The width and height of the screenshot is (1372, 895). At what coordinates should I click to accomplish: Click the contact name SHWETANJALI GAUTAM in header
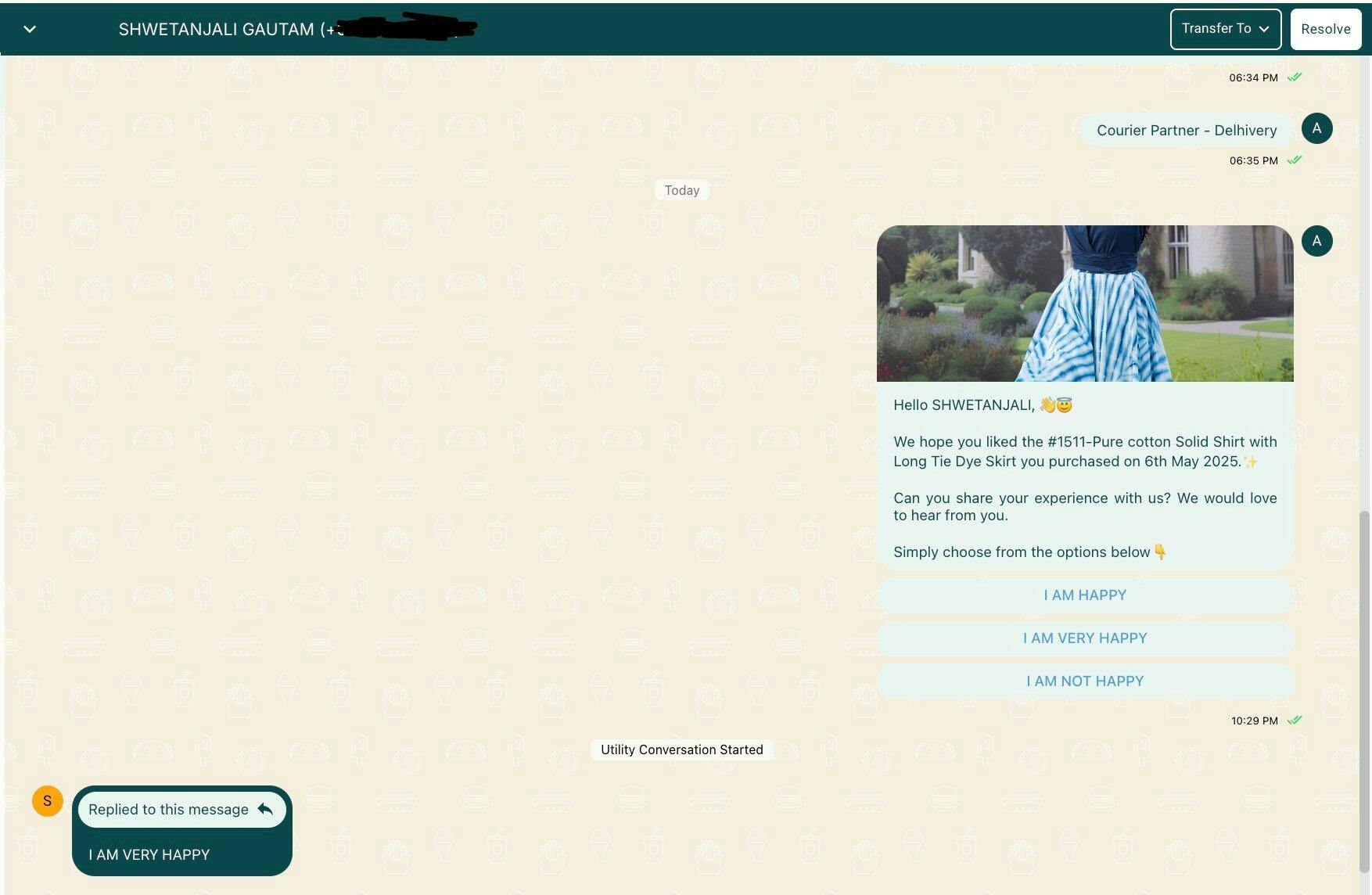216,30
